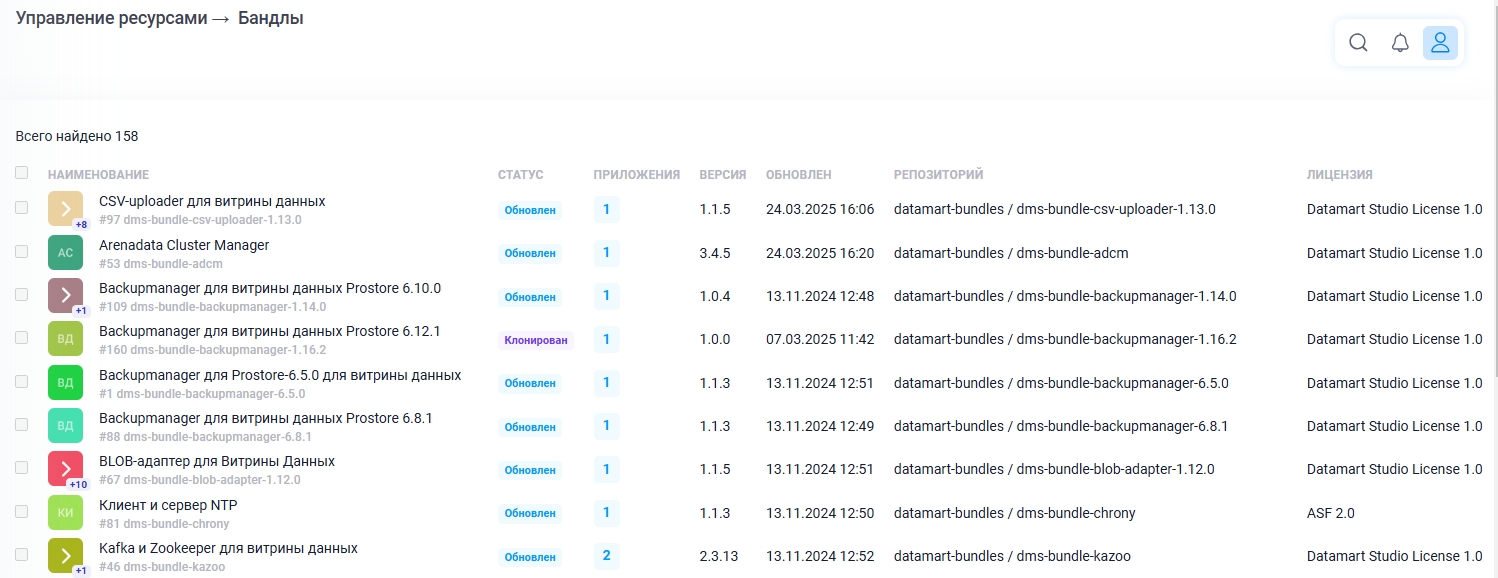Click Управление ресурсами breadcrumb
Viewport: 1498px width, 578px height.
[112, 18]
